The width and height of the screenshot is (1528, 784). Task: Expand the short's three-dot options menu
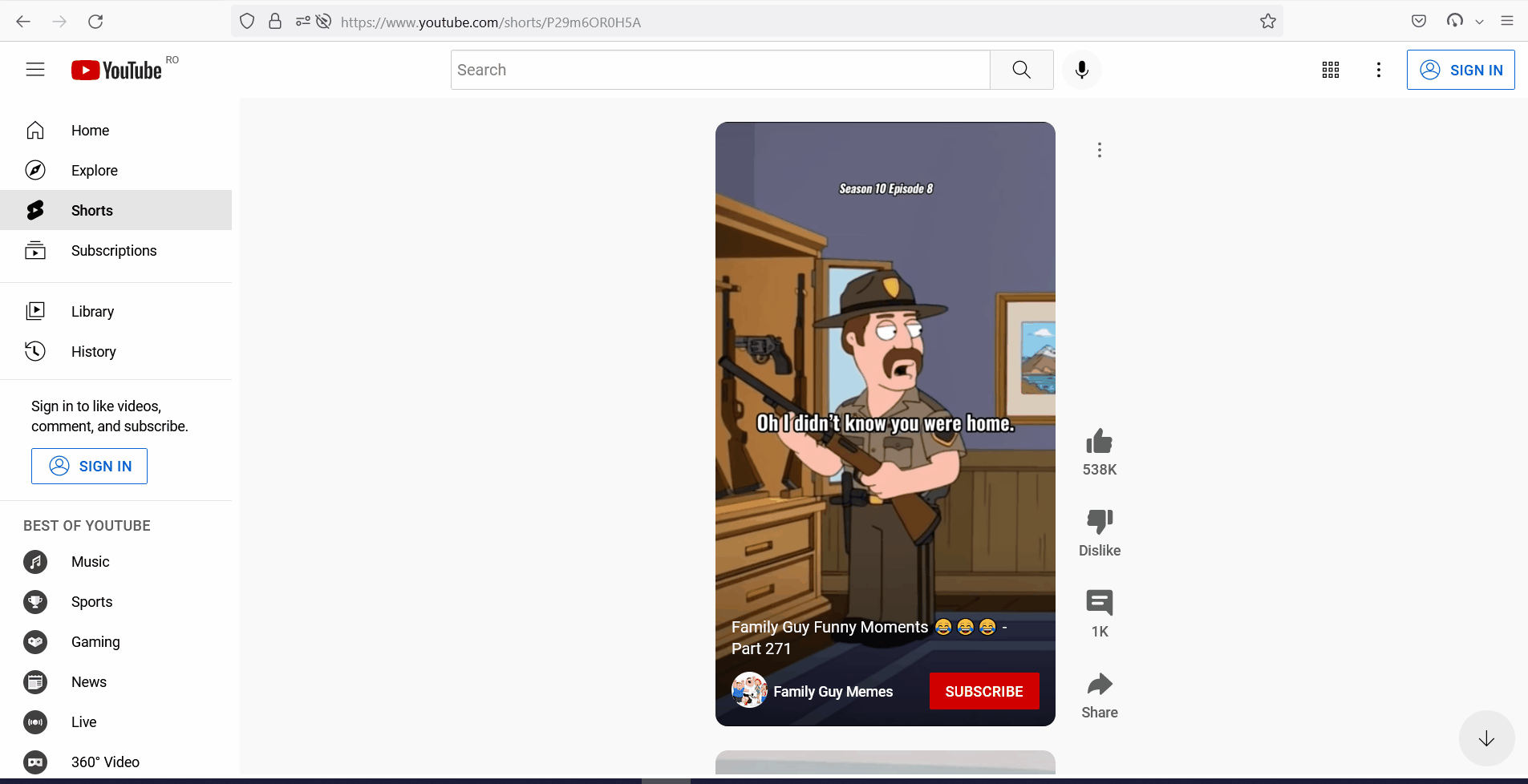(1099, 149)
